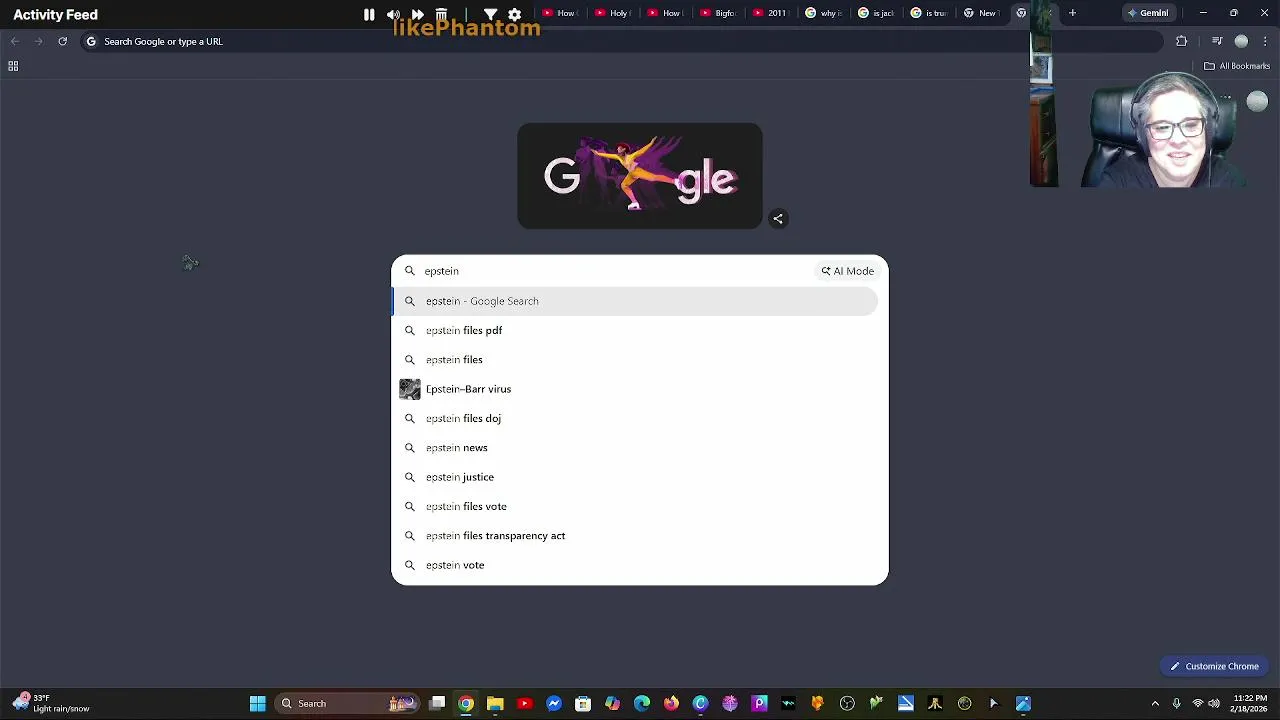Open the taskbar clock showing 11:22 PM
This screenshot has height=720, width=1280.
point(1250,703)
